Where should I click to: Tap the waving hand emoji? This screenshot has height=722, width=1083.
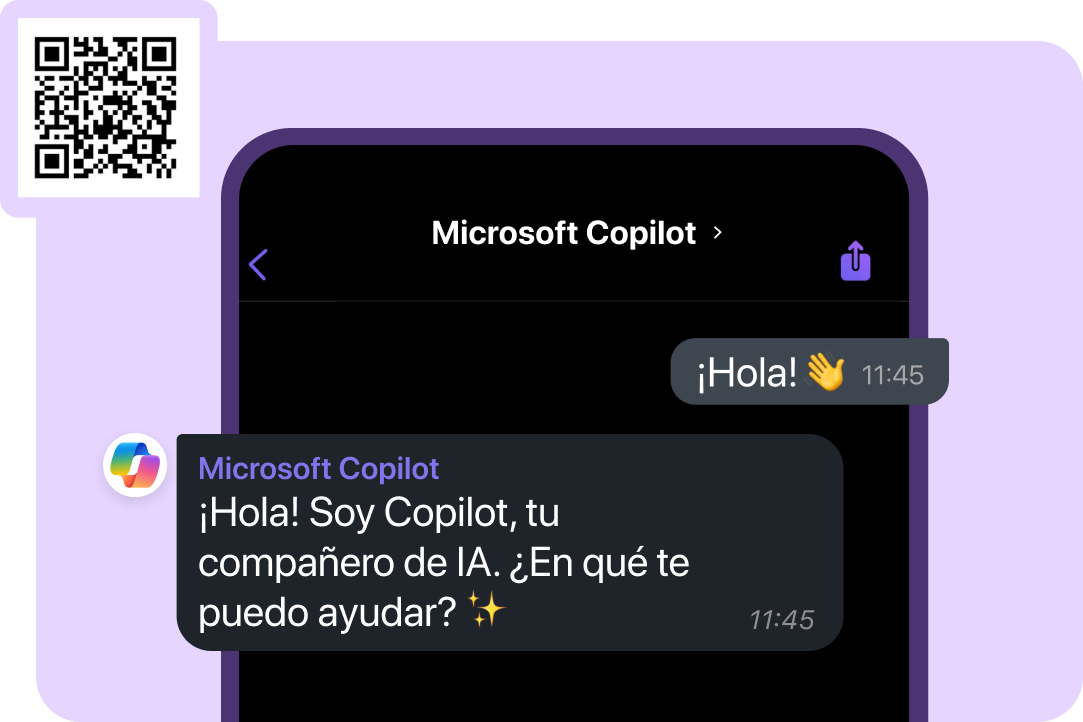(x=826, y=372)
